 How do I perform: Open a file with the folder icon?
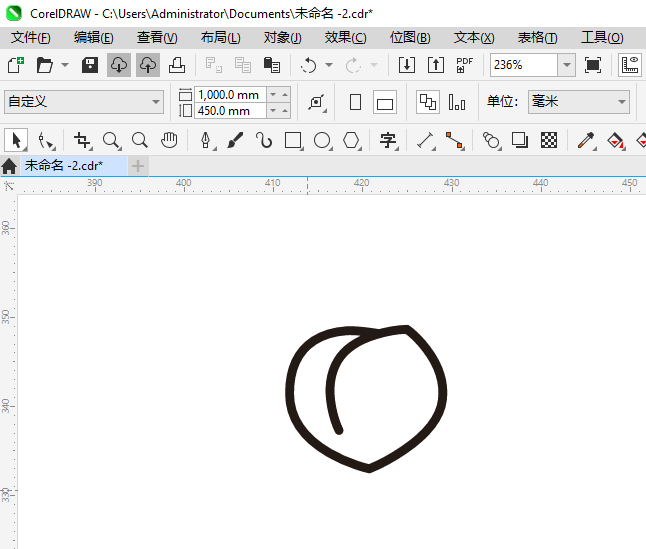tap(44, 65)
